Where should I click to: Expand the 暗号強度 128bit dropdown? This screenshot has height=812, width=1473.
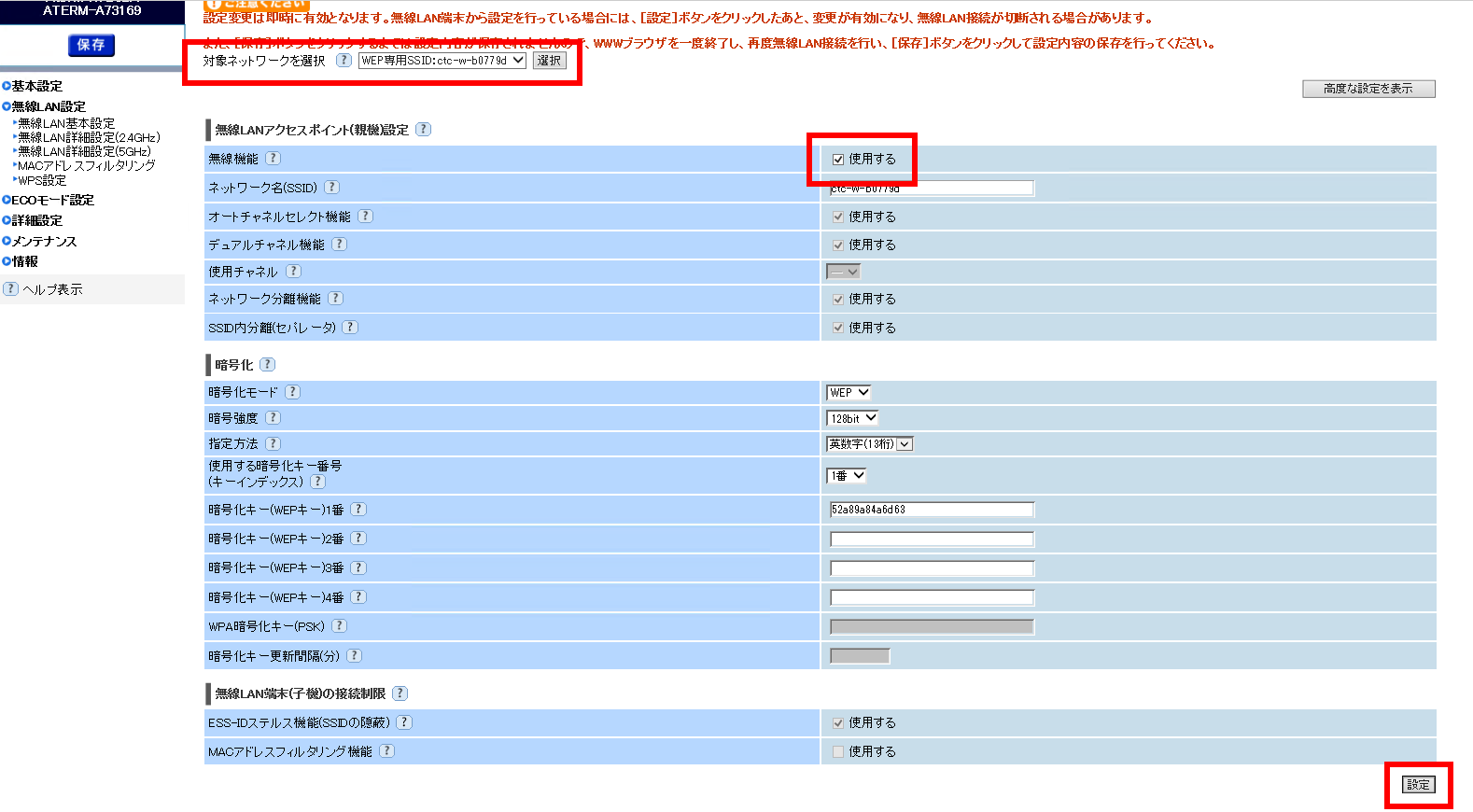tap(852, 418)
